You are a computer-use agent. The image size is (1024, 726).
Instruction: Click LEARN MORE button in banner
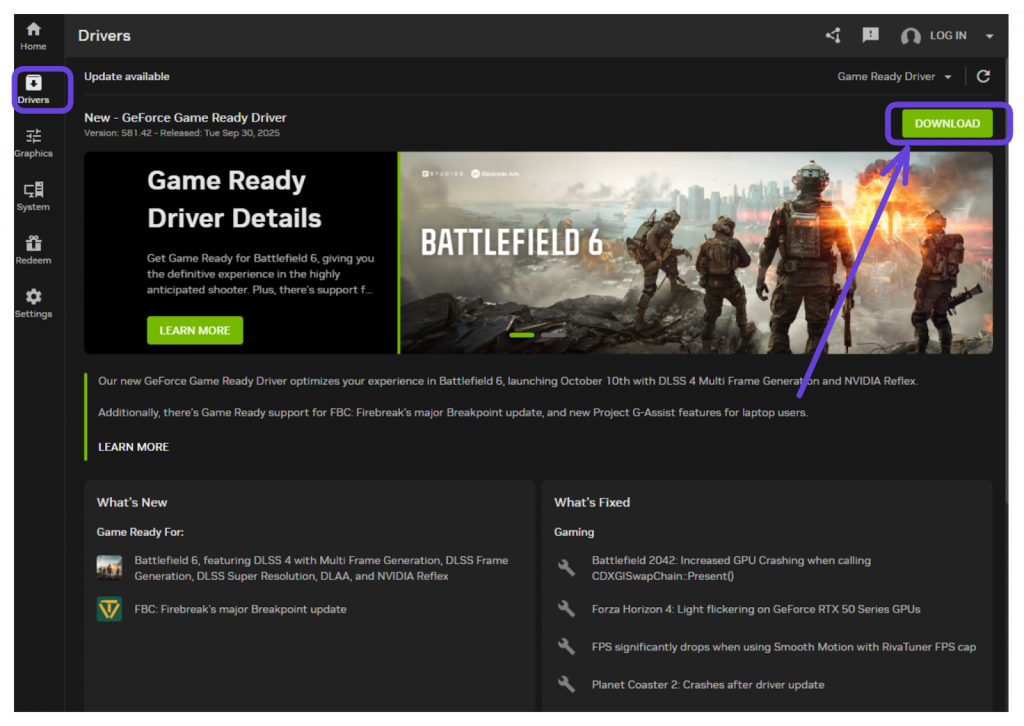[x=195, y=331]
